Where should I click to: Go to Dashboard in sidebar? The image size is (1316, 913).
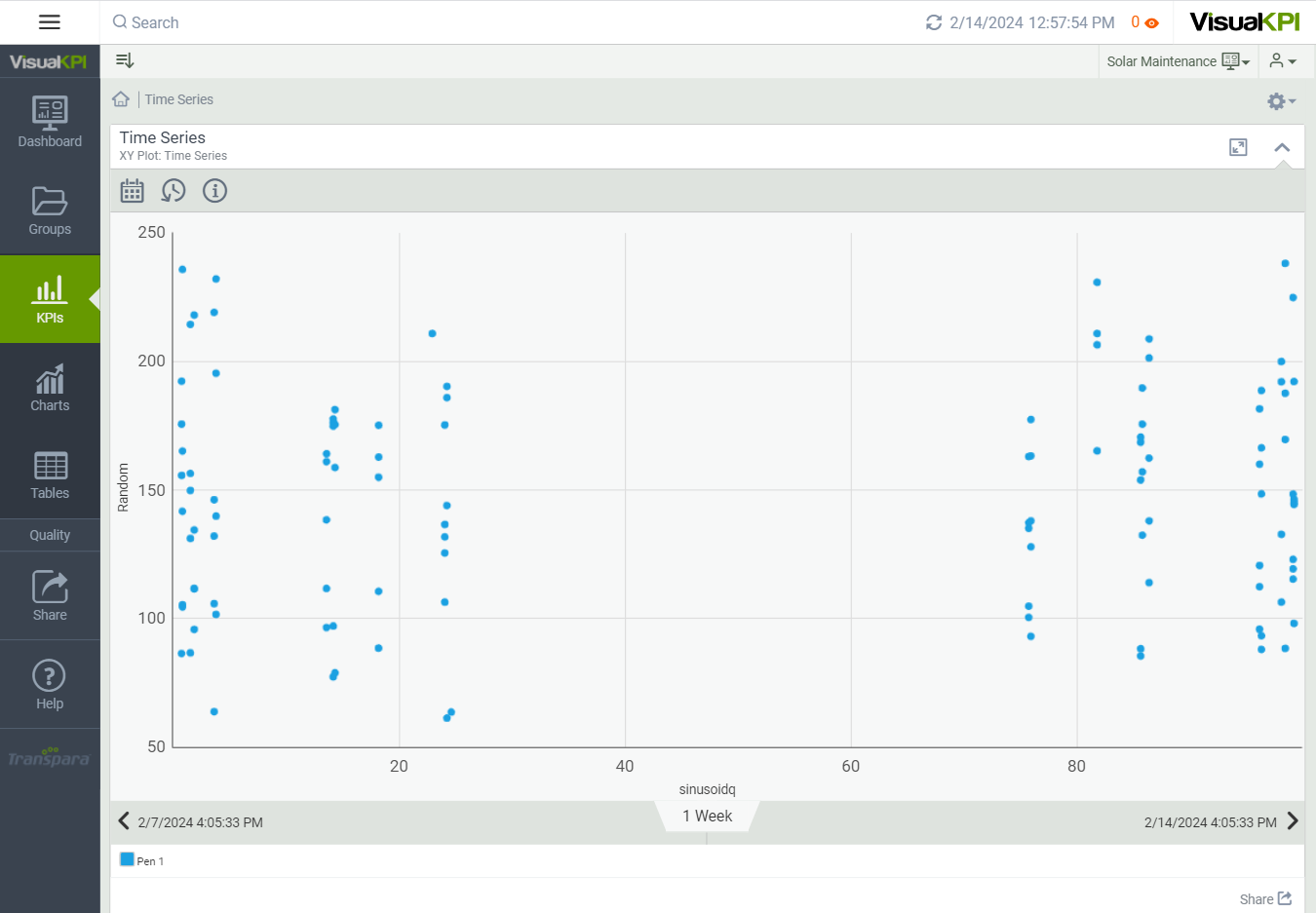50,122
